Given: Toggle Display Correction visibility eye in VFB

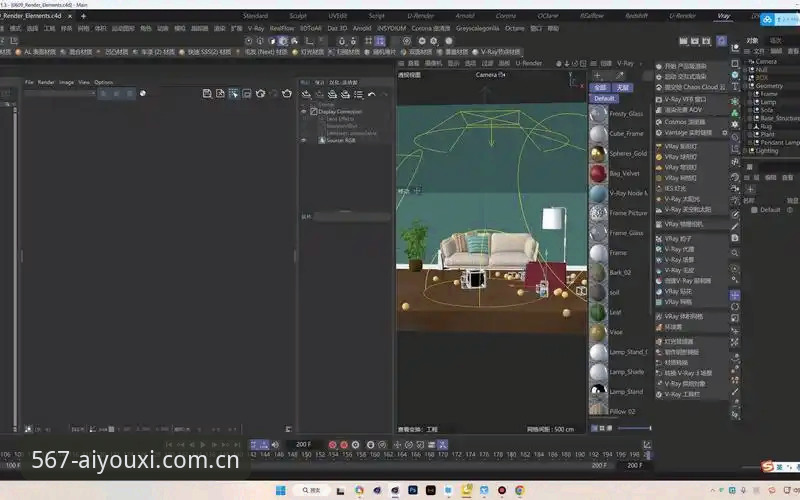Looking at the screenshot, I should click(304, 111).
